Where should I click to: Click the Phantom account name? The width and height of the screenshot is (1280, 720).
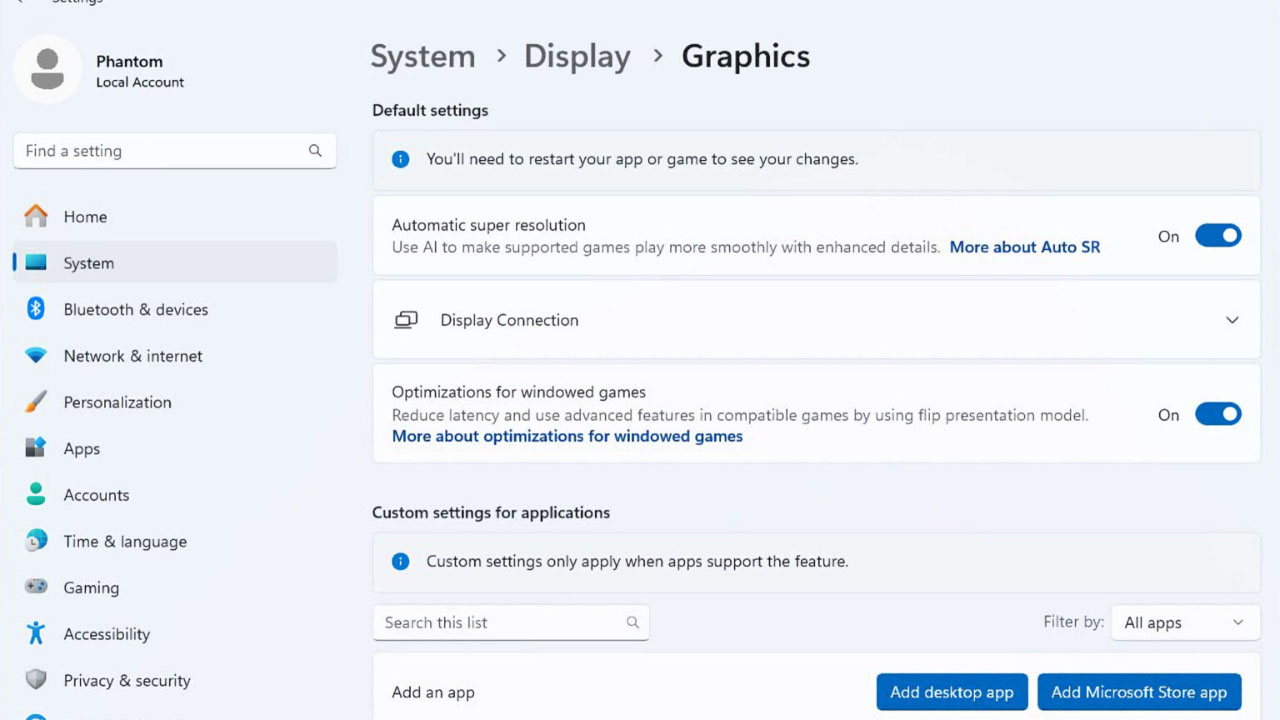point(129,61)
